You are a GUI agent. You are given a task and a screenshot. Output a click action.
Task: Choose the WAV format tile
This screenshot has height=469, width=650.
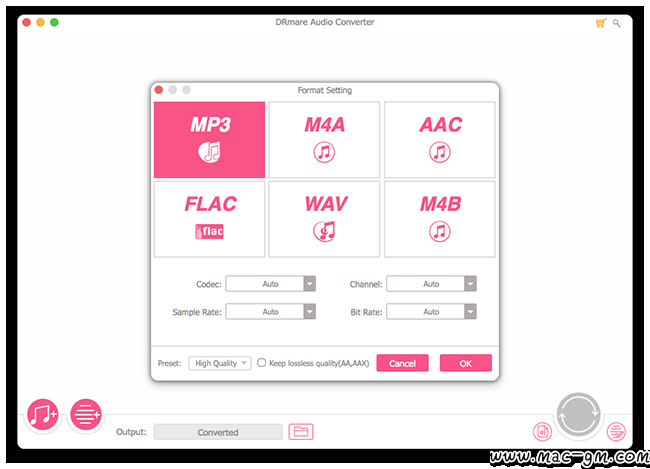click(324, 219)
